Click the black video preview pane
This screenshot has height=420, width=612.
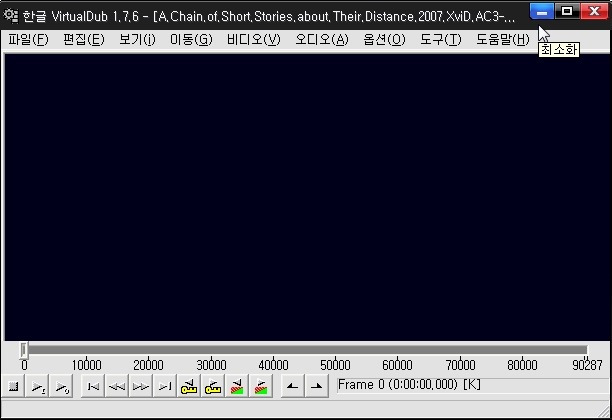click(307, 197)
